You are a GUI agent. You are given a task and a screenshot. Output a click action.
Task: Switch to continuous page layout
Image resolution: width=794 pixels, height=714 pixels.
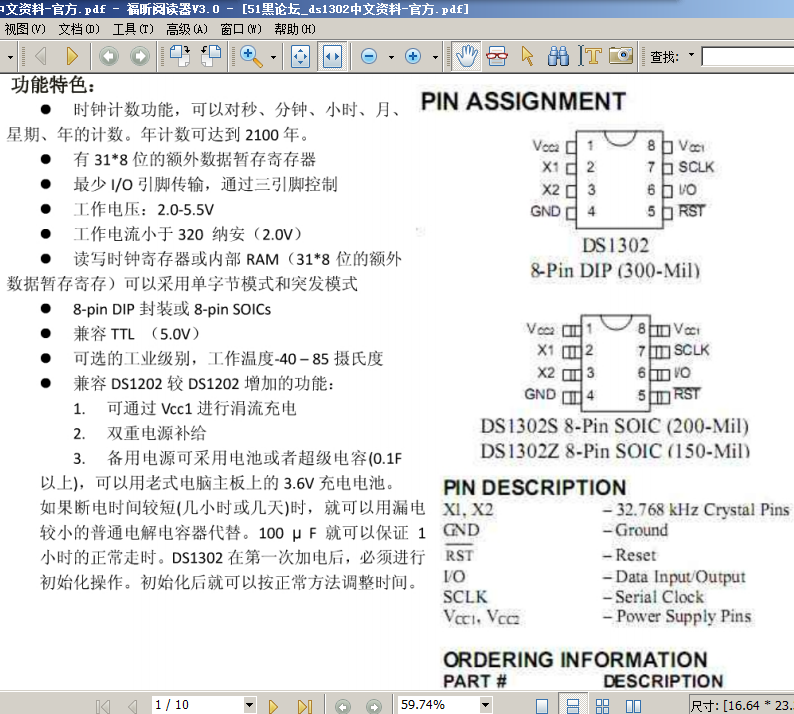click(x=573, y=706)
